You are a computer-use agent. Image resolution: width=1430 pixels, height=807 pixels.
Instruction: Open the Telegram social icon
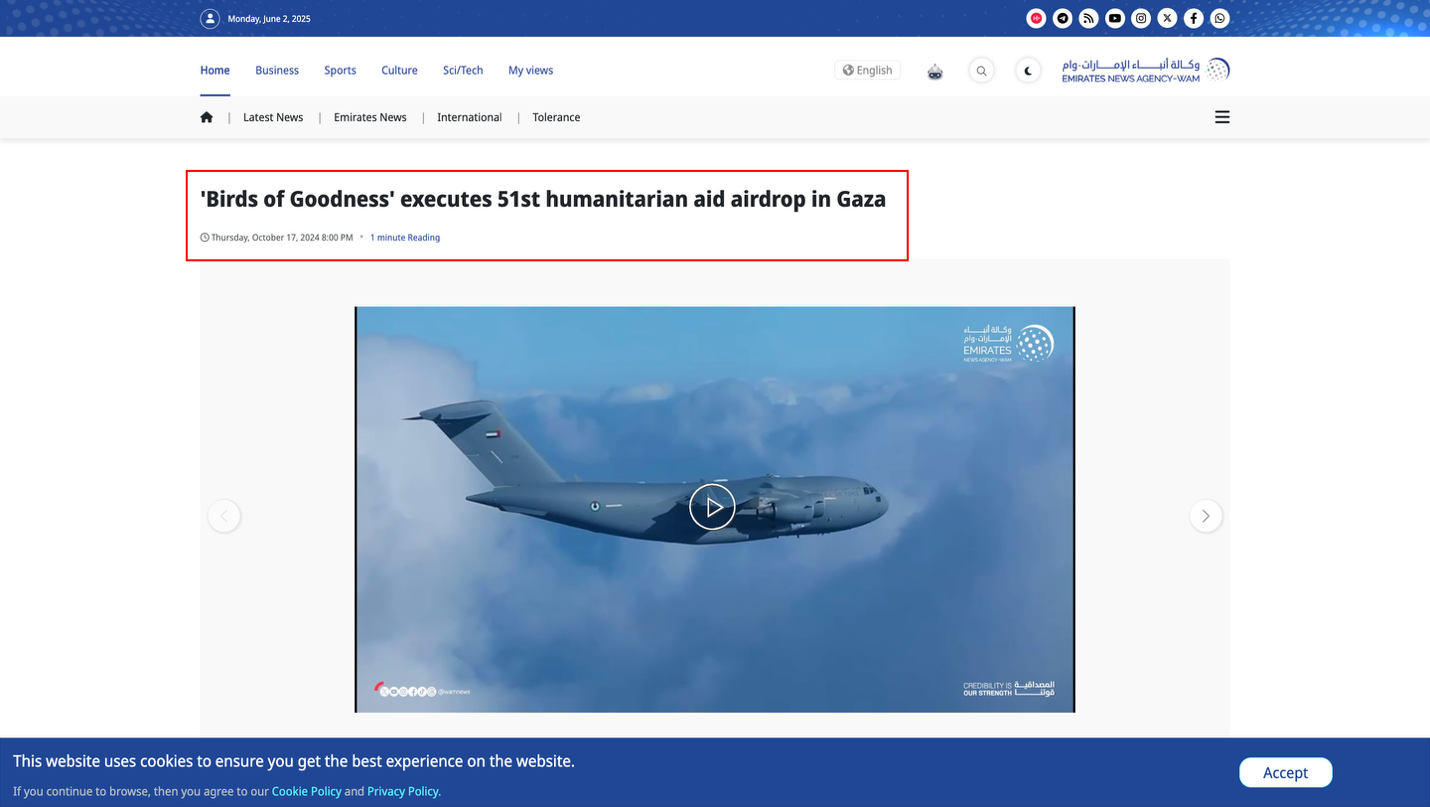pos(1063,18)
